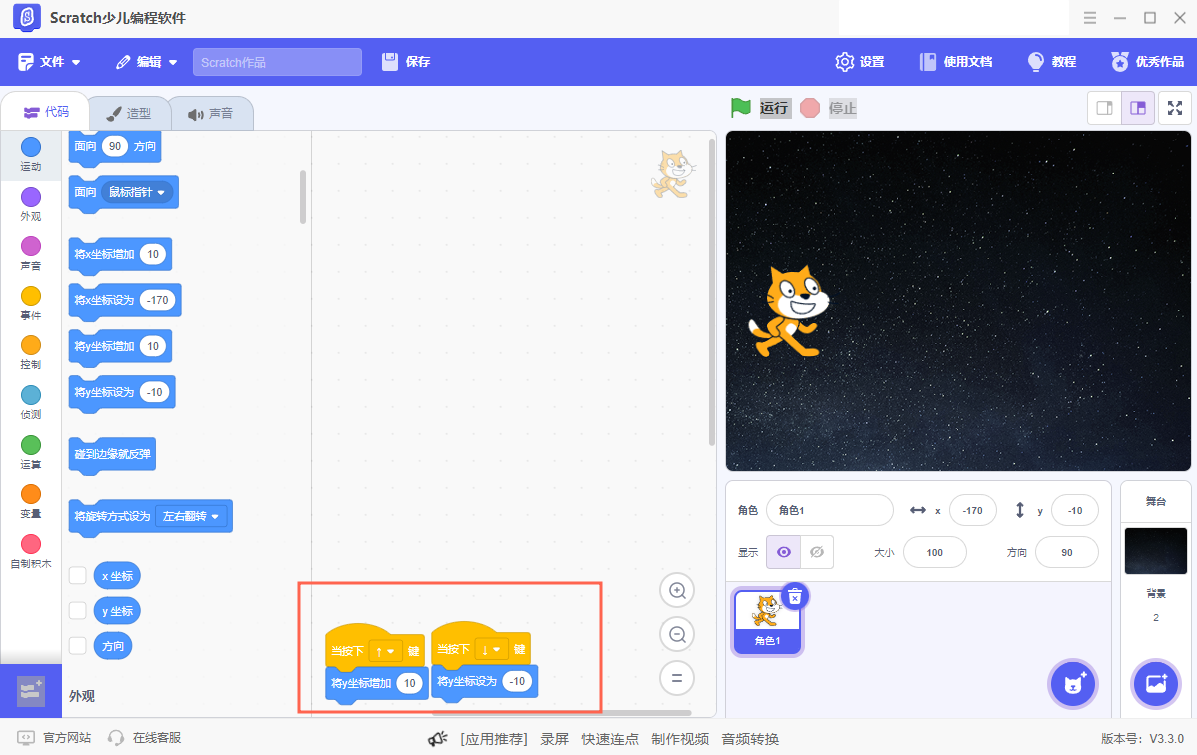
Task: Click the add backdrop button
Action: pyautogui.click(x=1156, y=683)
